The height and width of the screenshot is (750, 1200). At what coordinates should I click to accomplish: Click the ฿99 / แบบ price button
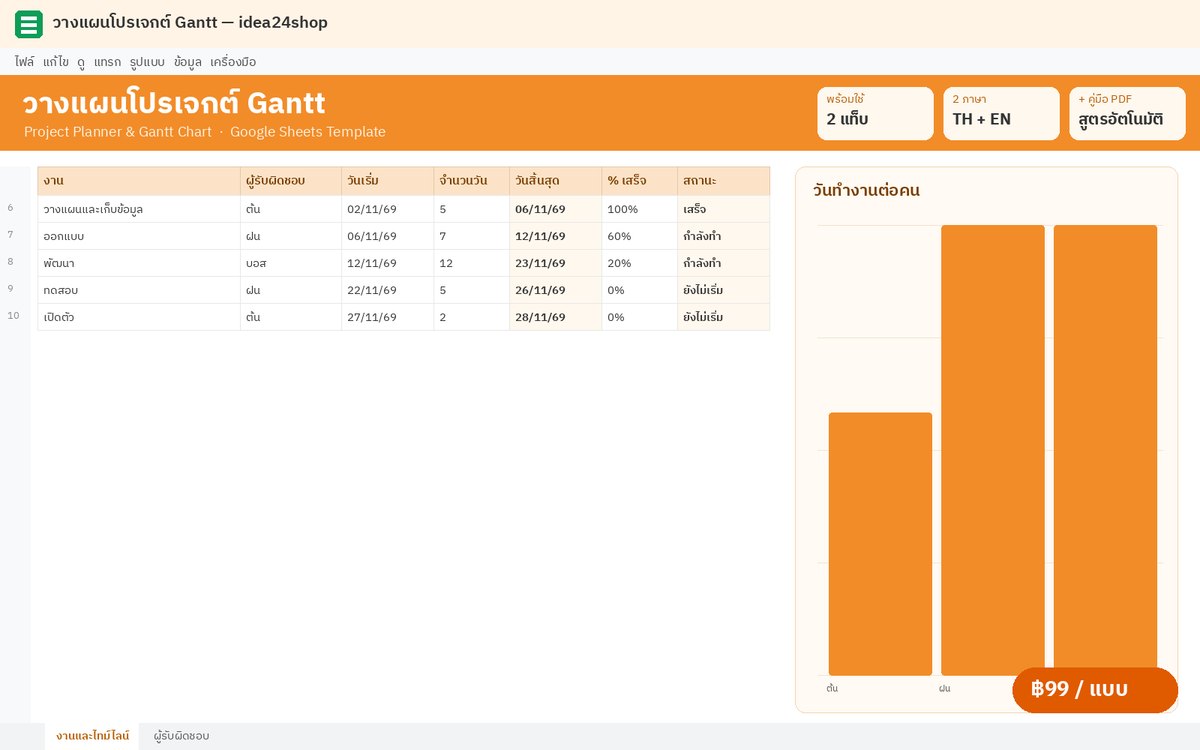[x=1095, y=690]
